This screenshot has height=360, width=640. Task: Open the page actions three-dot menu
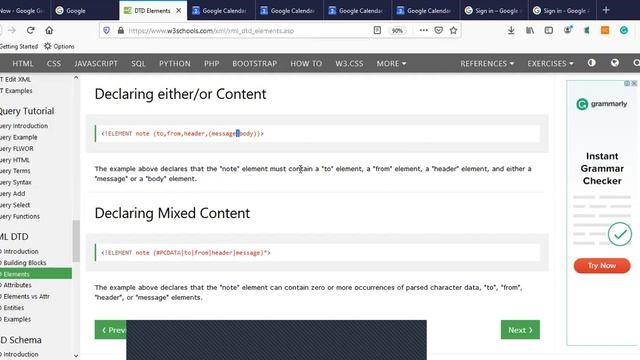tap(423, 30)
